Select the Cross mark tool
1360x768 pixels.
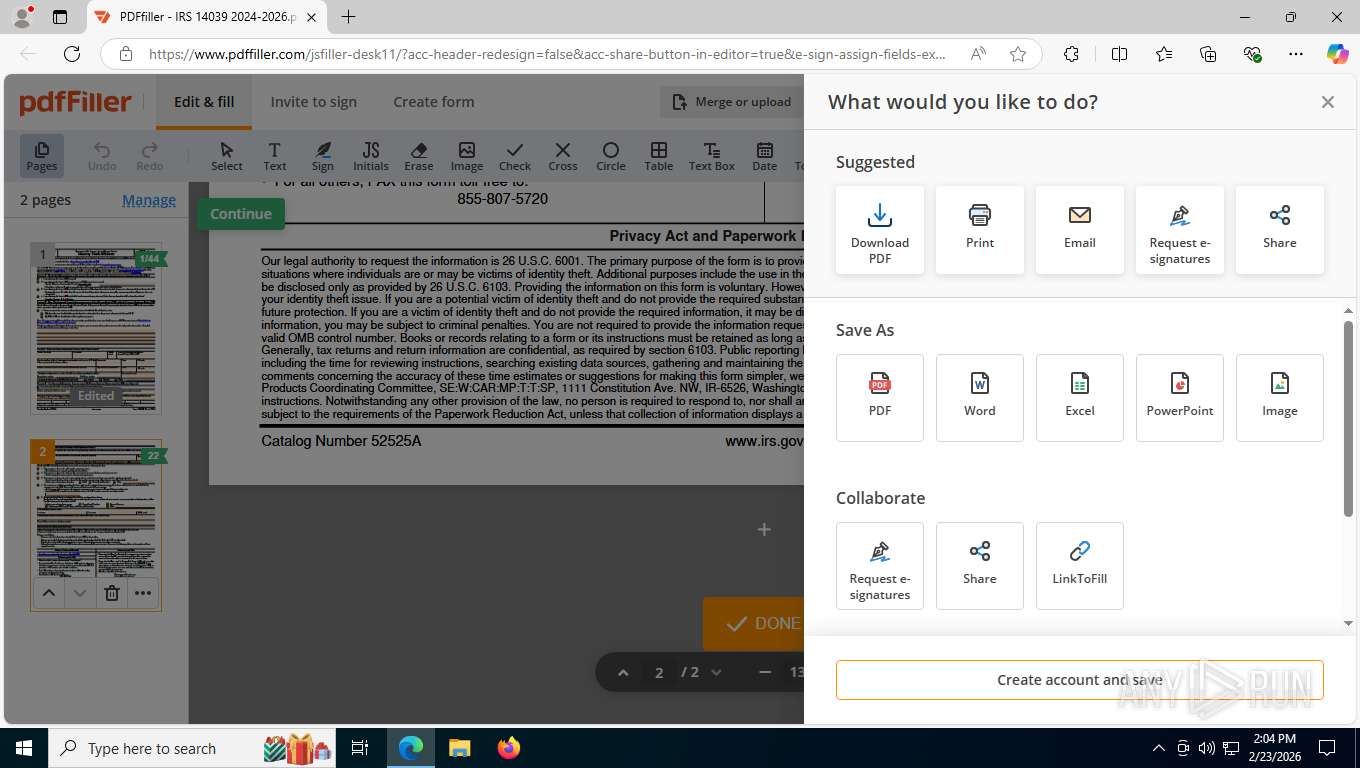(563, 156)
